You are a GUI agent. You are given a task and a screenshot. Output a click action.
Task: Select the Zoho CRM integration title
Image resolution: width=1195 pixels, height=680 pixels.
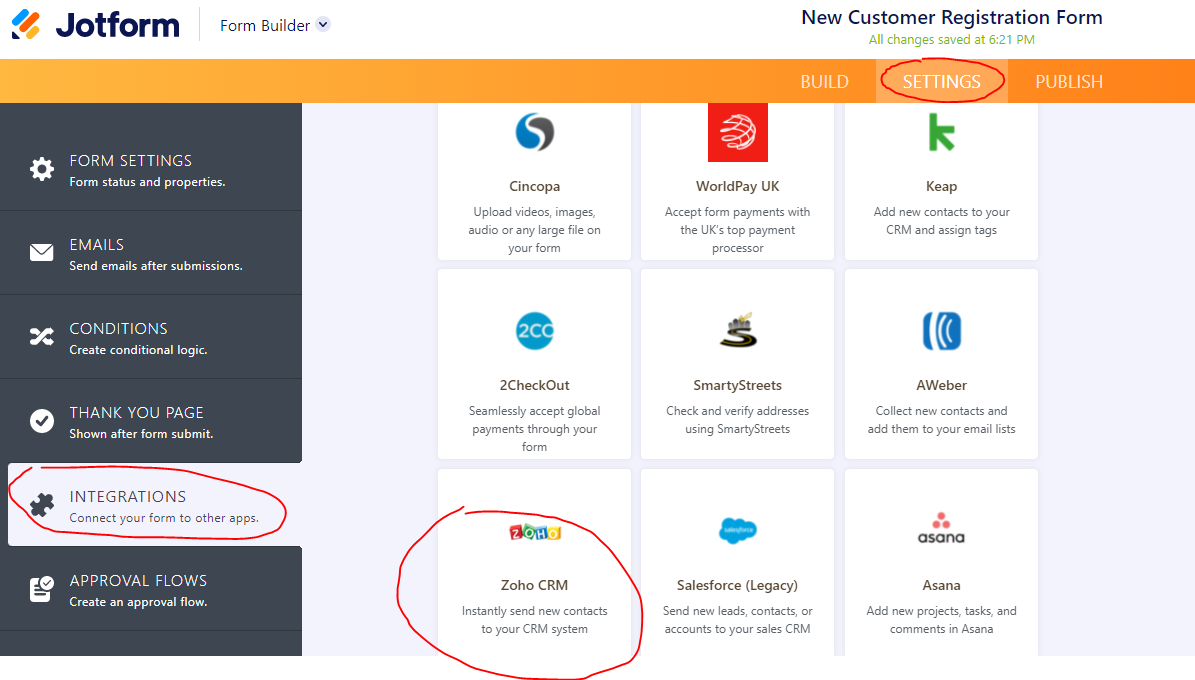(534, 585)
